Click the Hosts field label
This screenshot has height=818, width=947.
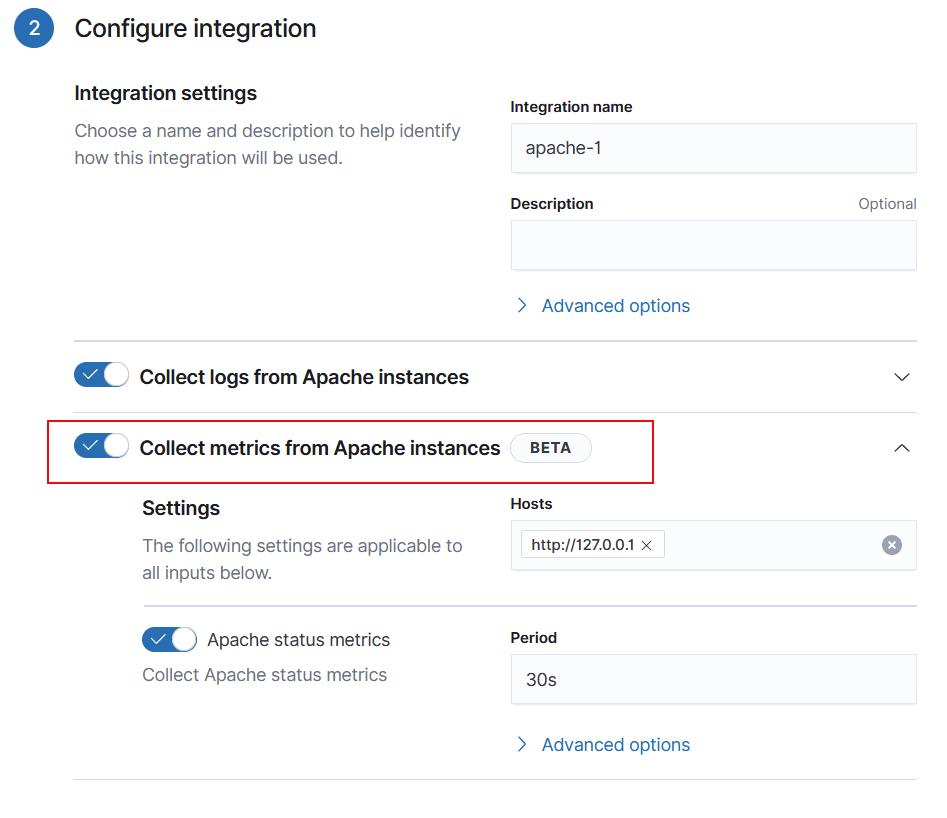(x=531, y=504)
